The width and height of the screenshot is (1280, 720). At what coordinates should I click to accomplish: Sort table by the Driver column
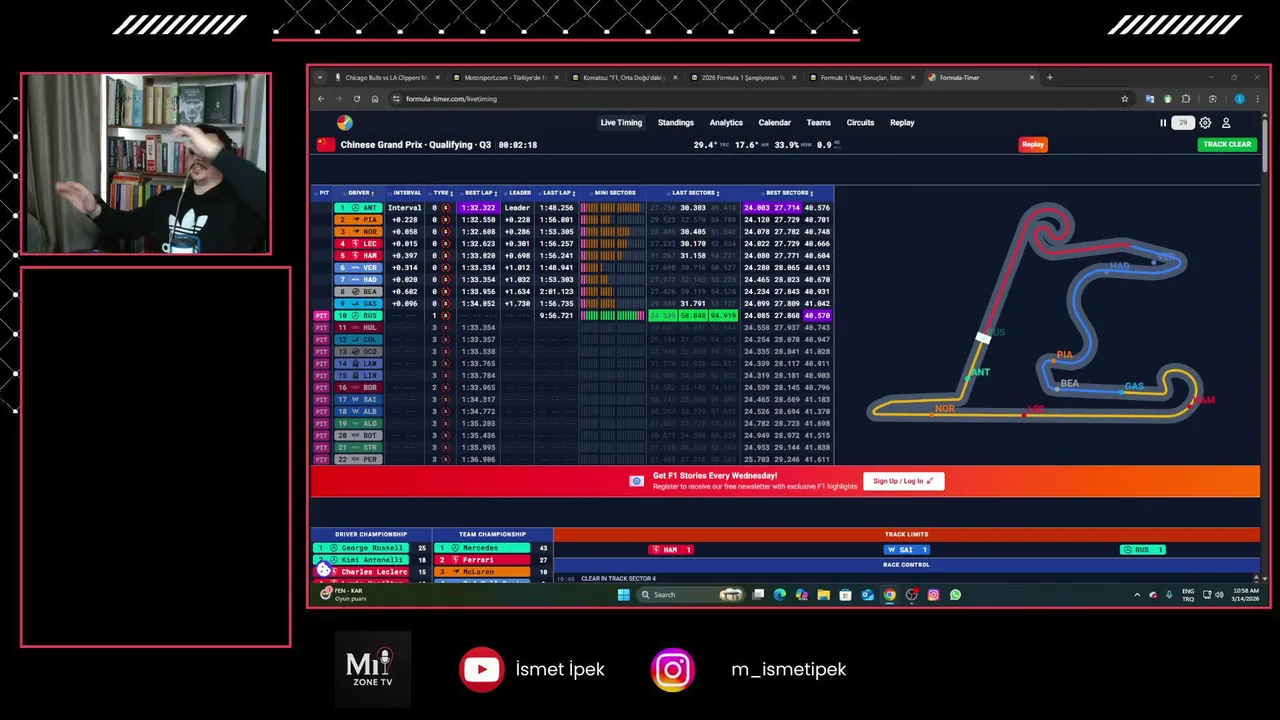coord(359,193)
